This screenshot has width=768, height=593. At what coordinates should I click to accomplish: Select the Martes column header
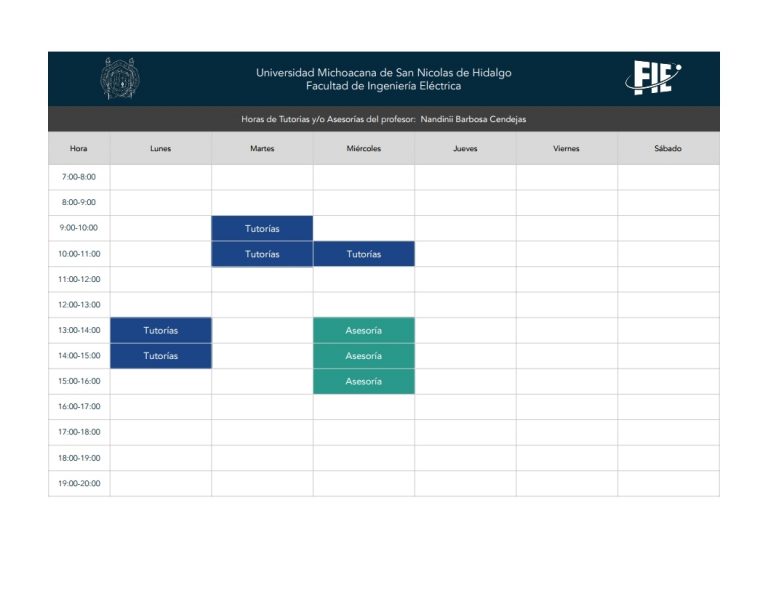pyautogui.click(x=262, y=149)
